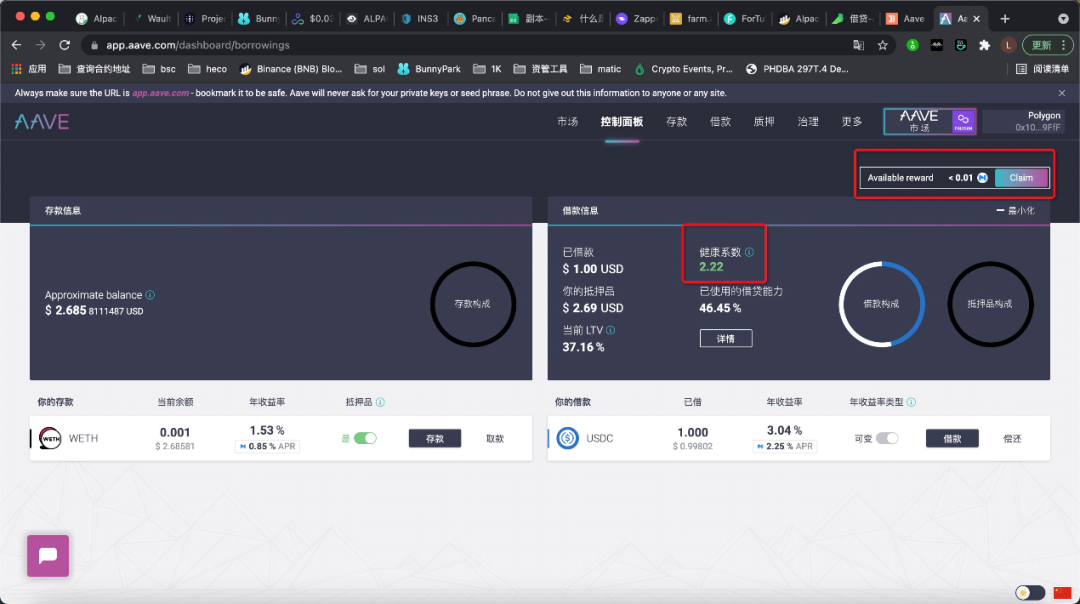
Task: Select the 质押 menu item
Action: (764, 121)
